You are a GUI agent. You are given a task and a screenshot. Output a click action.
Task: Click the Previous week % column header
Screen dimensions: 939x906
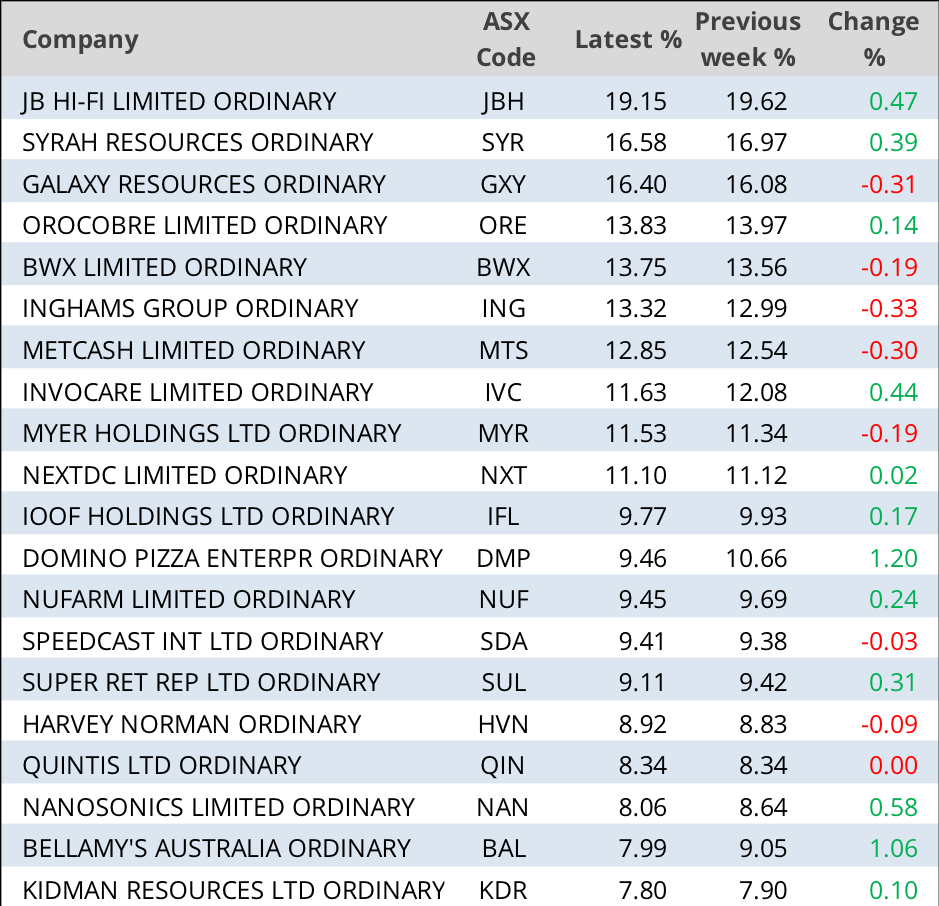click(x=748, y=40)
